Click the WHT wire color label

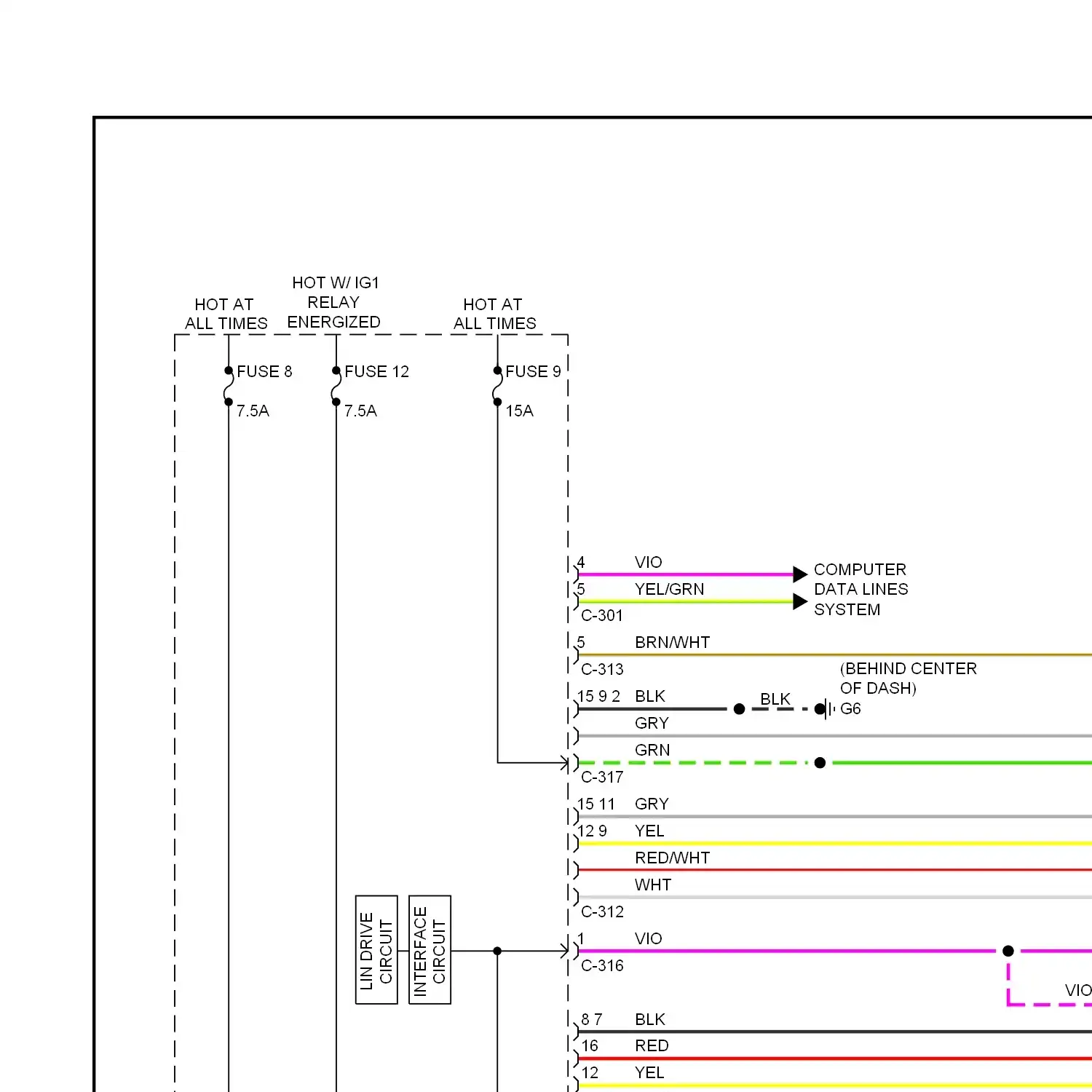653,885
